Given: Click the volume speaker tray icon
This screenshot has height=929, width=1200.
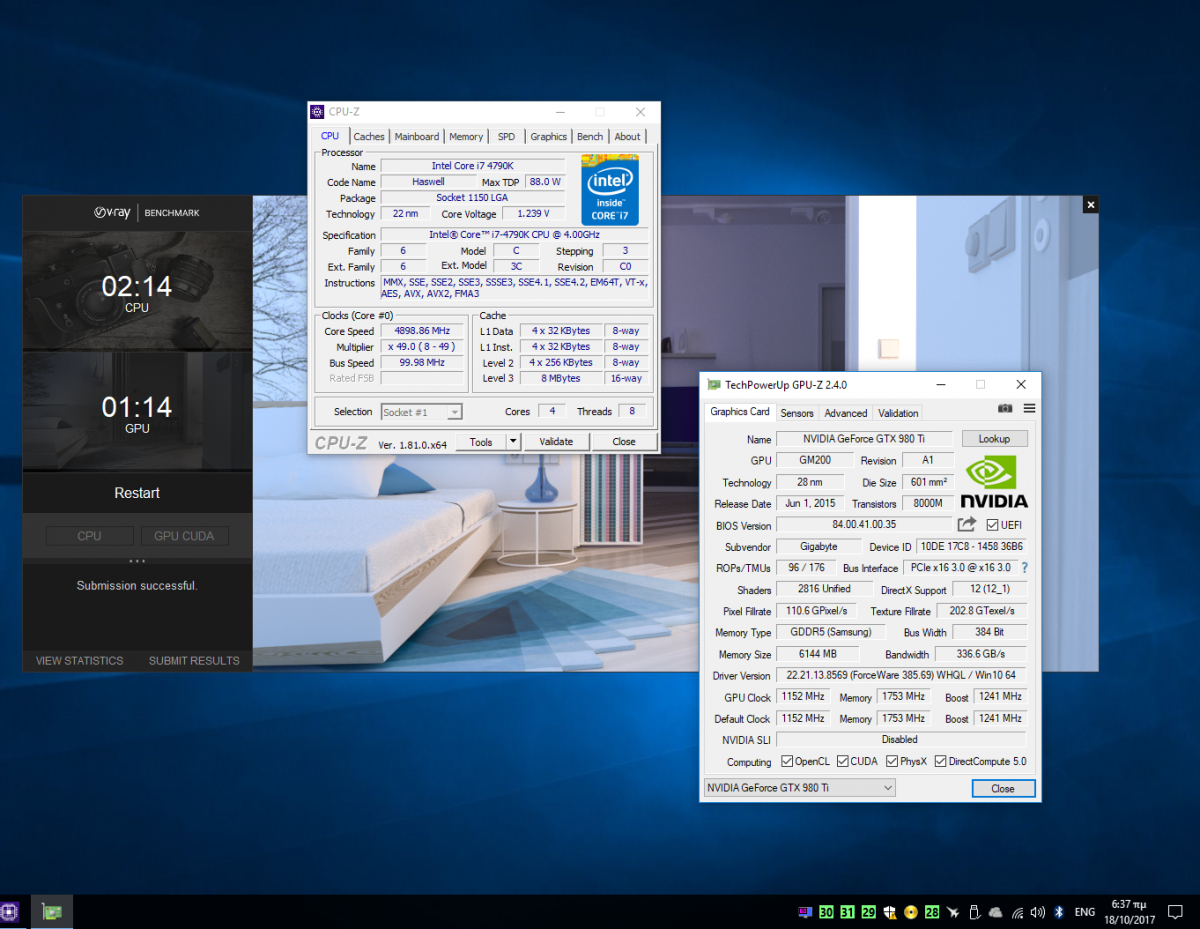Looking at the screenshot, I should tap(1038, 912).
